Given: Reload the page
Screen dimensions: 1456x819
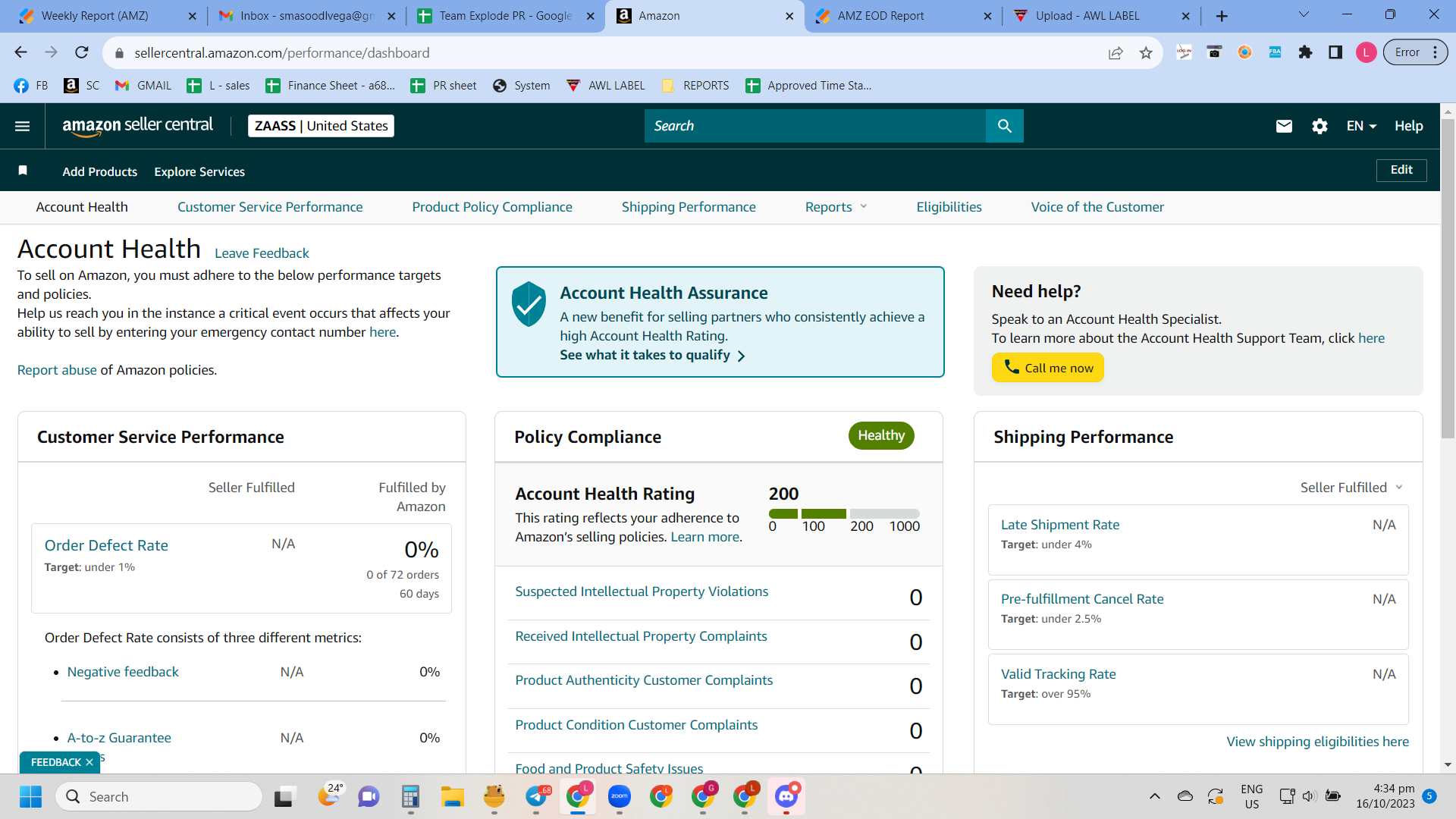Looking at the screenshot, I should click(82, 52).
